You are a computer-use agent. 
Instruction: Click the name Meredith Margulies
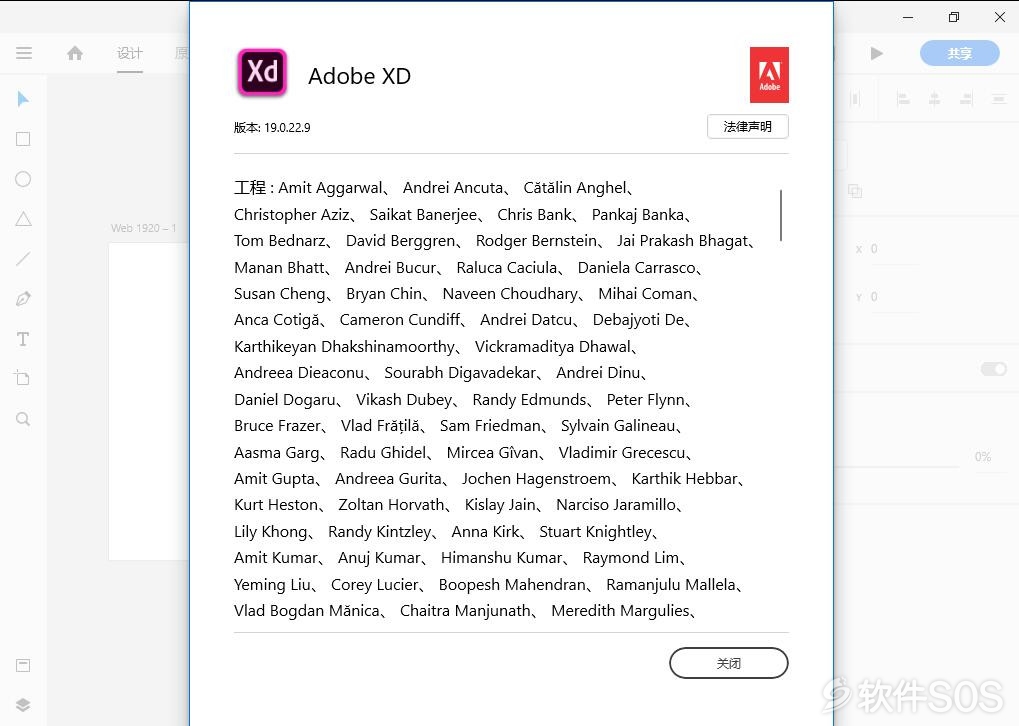620,611
